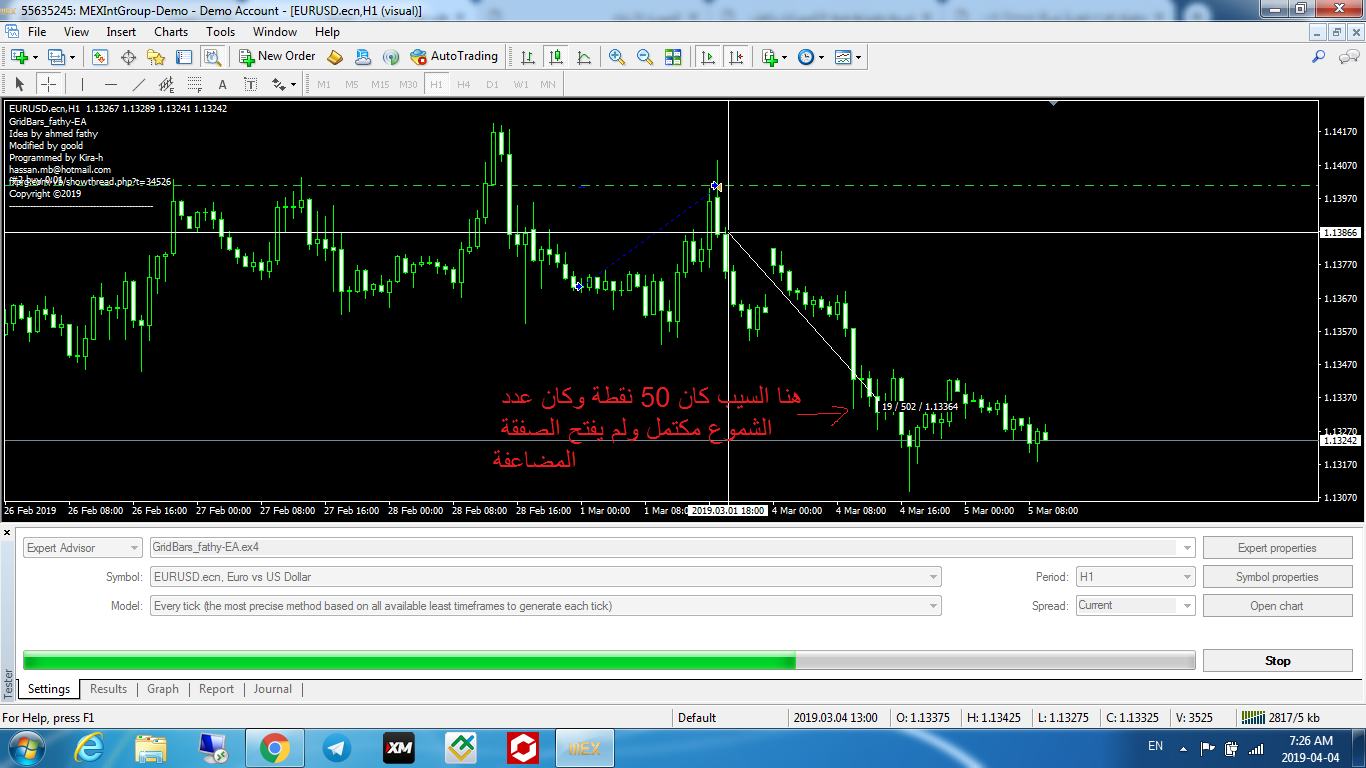Image resolution: width=1366 pixels, height=768 pixels.
Task: Open the Model dropdown with Every tick
Action: point(545,606)
